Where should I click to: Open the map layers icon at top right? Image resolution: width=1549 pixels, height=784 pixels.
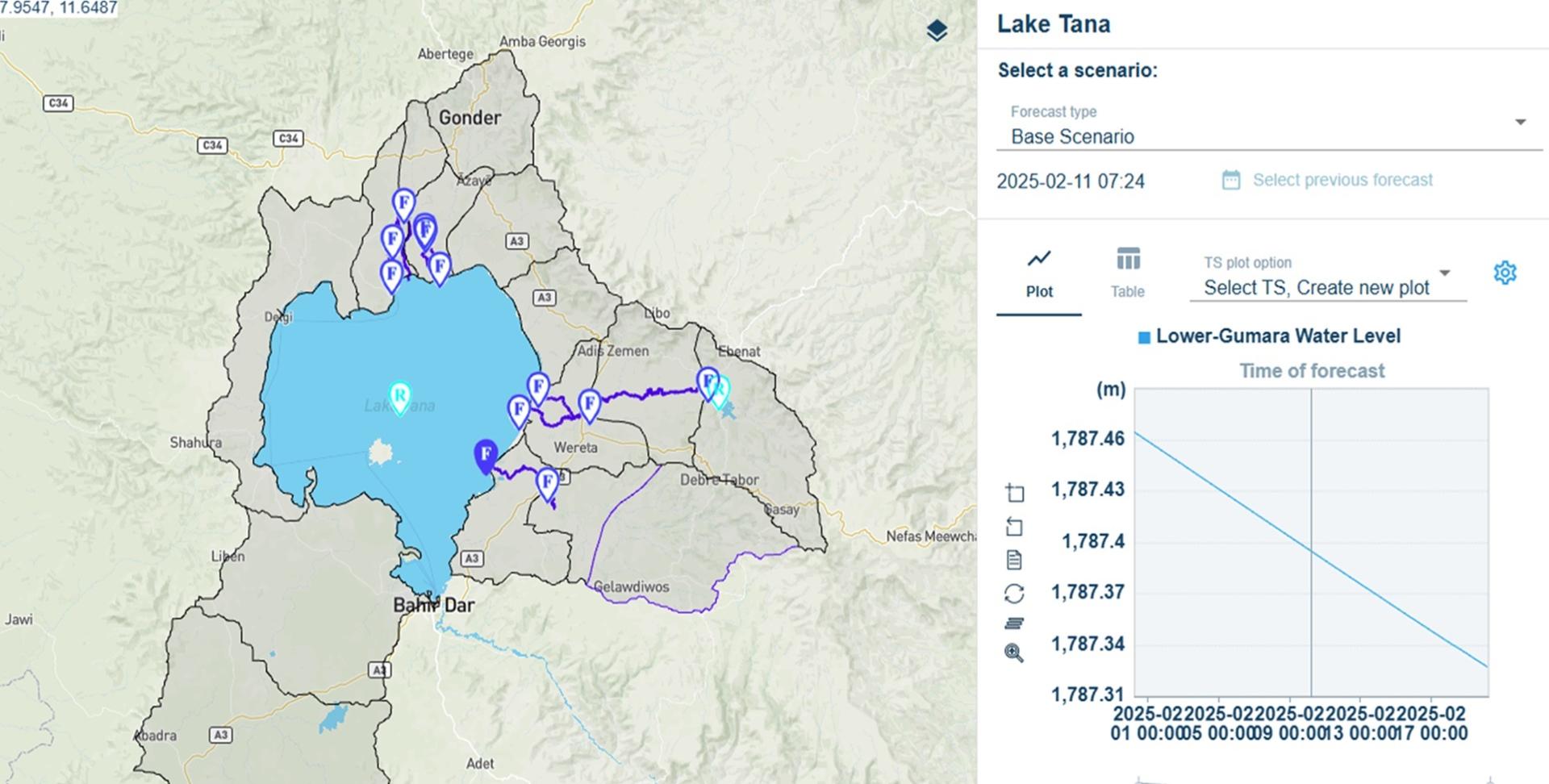tap(936, 29)
